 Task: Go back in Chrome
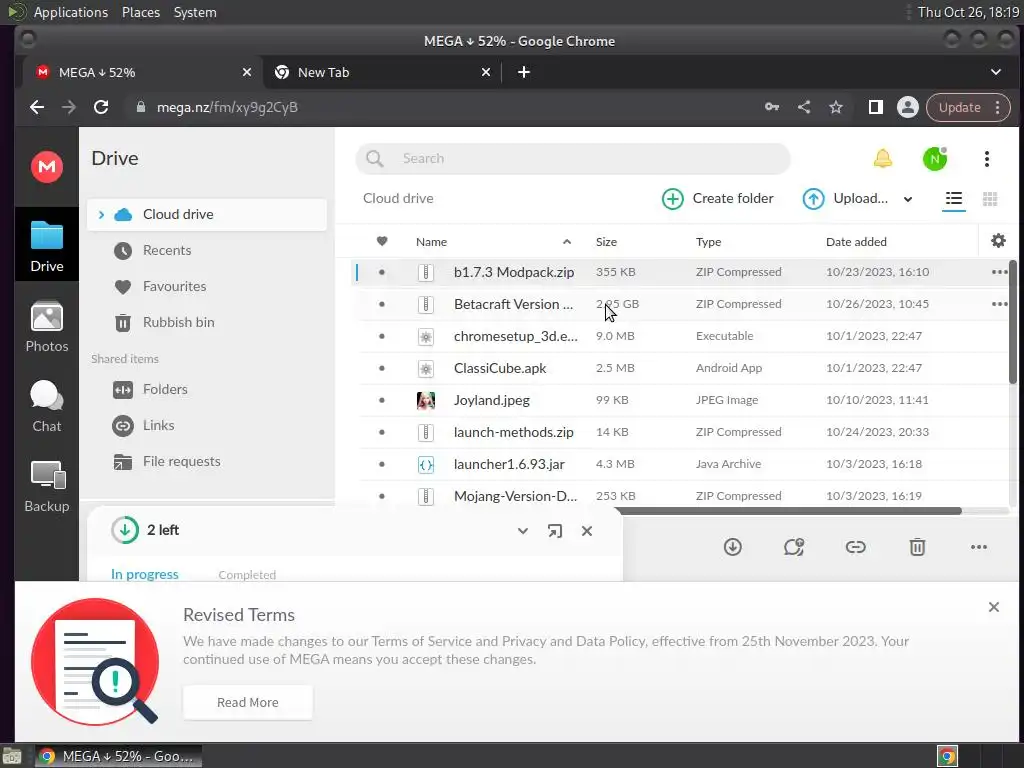37,107
